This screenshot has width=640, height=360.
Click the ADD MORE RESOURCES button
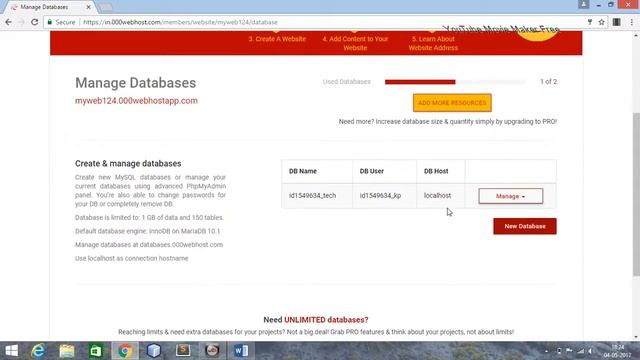[452, 103]
